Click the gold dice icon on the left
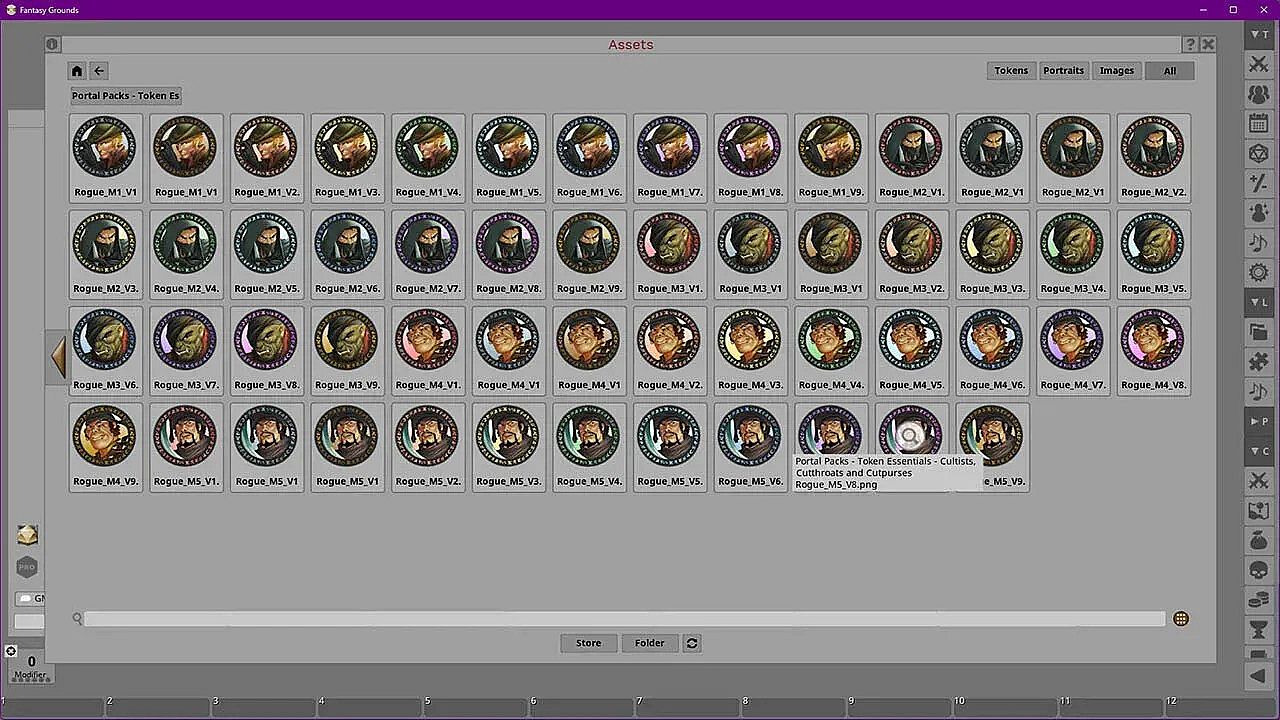The height and width of the screenshot is (720, 1280). pyautogui.click(x=27, y=536)
